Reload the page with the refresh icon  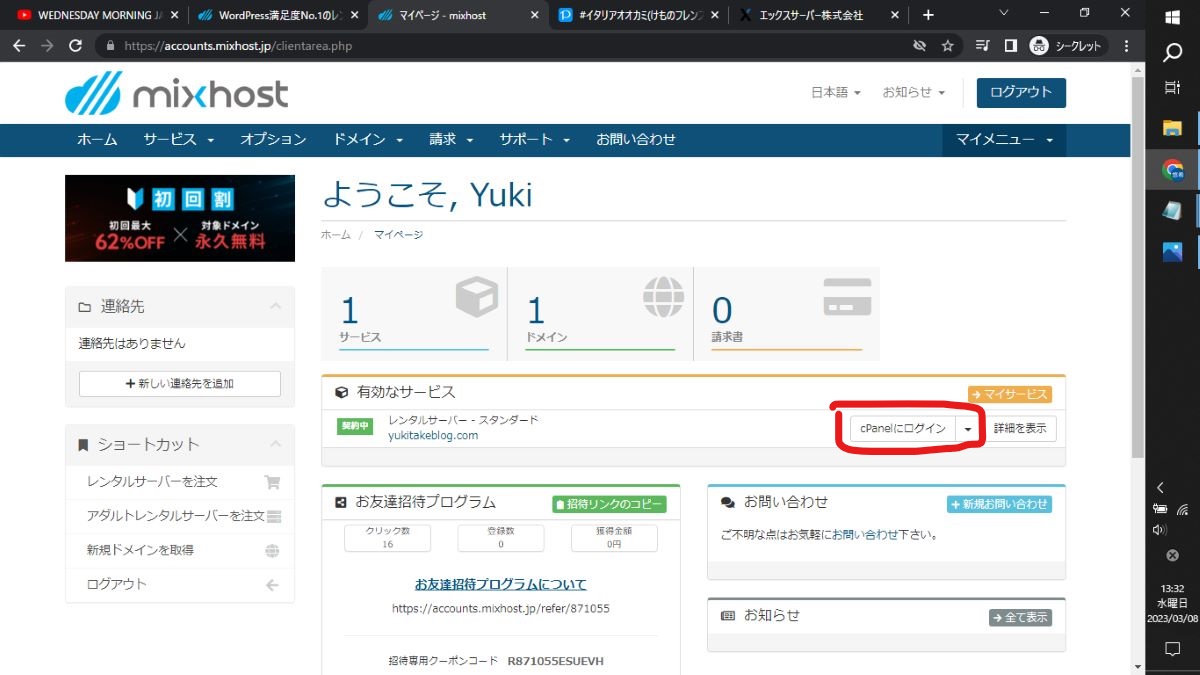click(75, 46)
